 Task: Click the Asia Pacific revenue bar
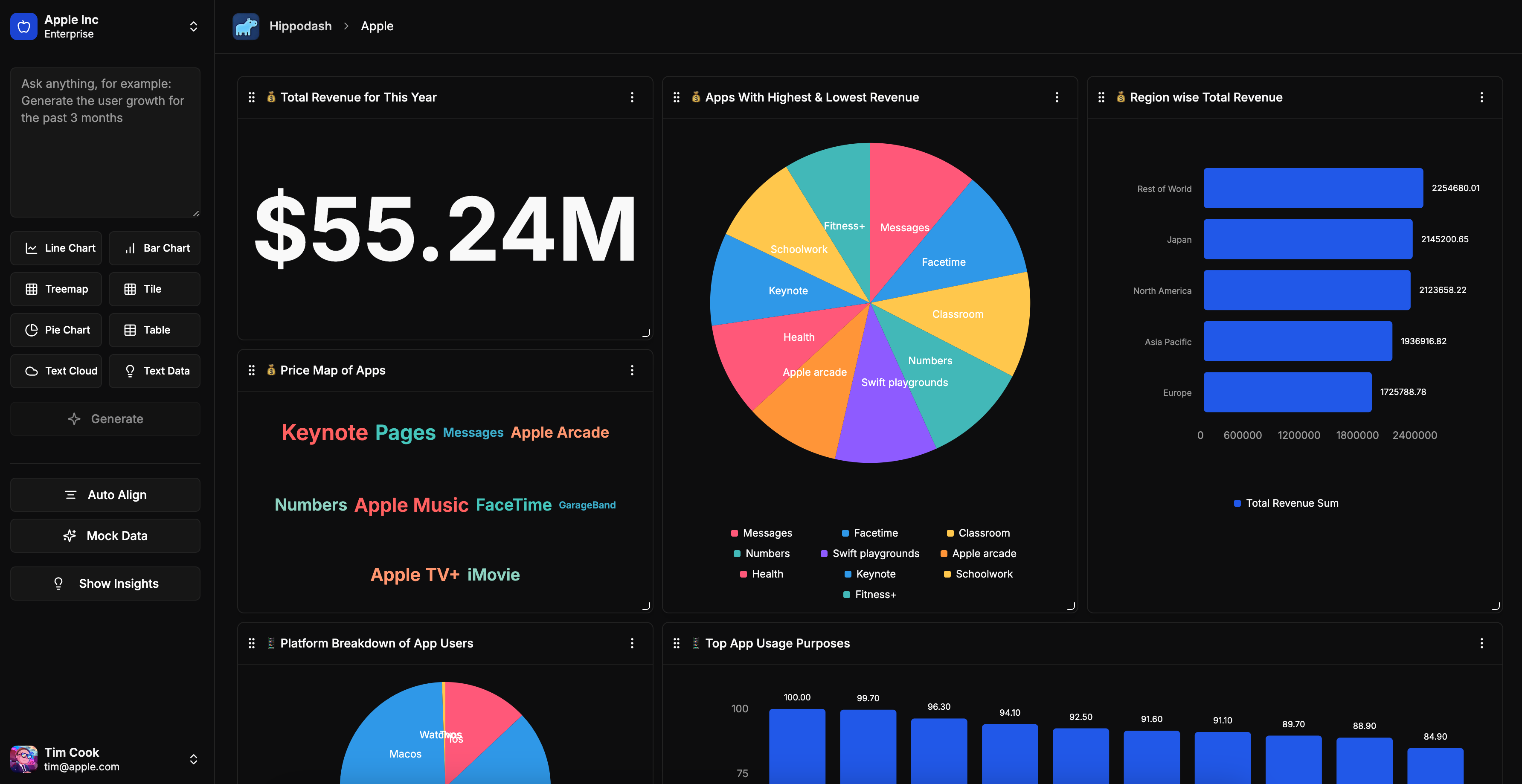(1298, 341)
